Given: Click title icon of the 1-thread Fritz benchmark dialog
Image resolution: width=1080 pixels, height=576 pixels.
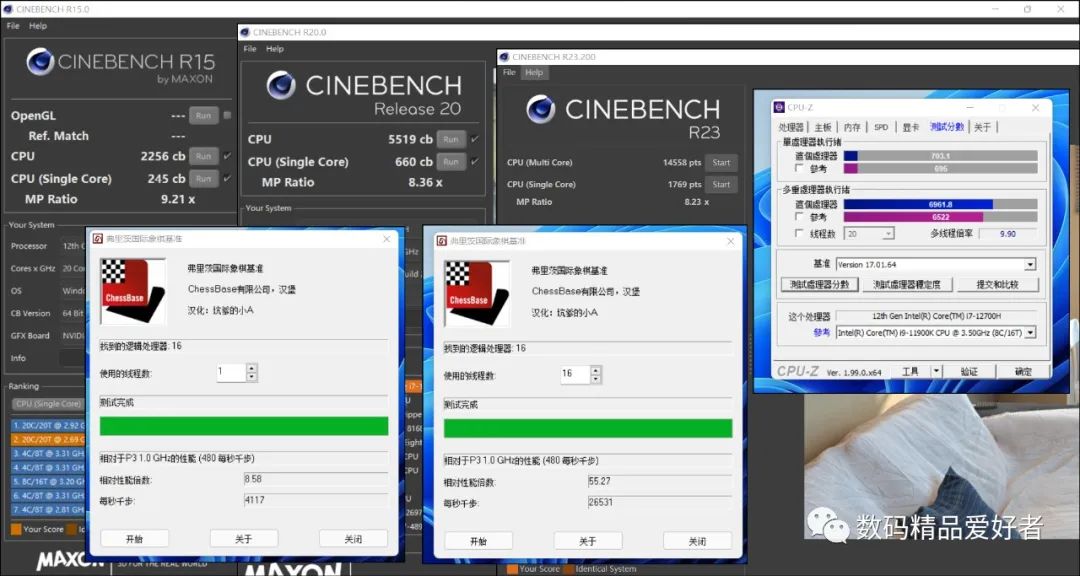Looking at the screenshot, I should (98, 238).
